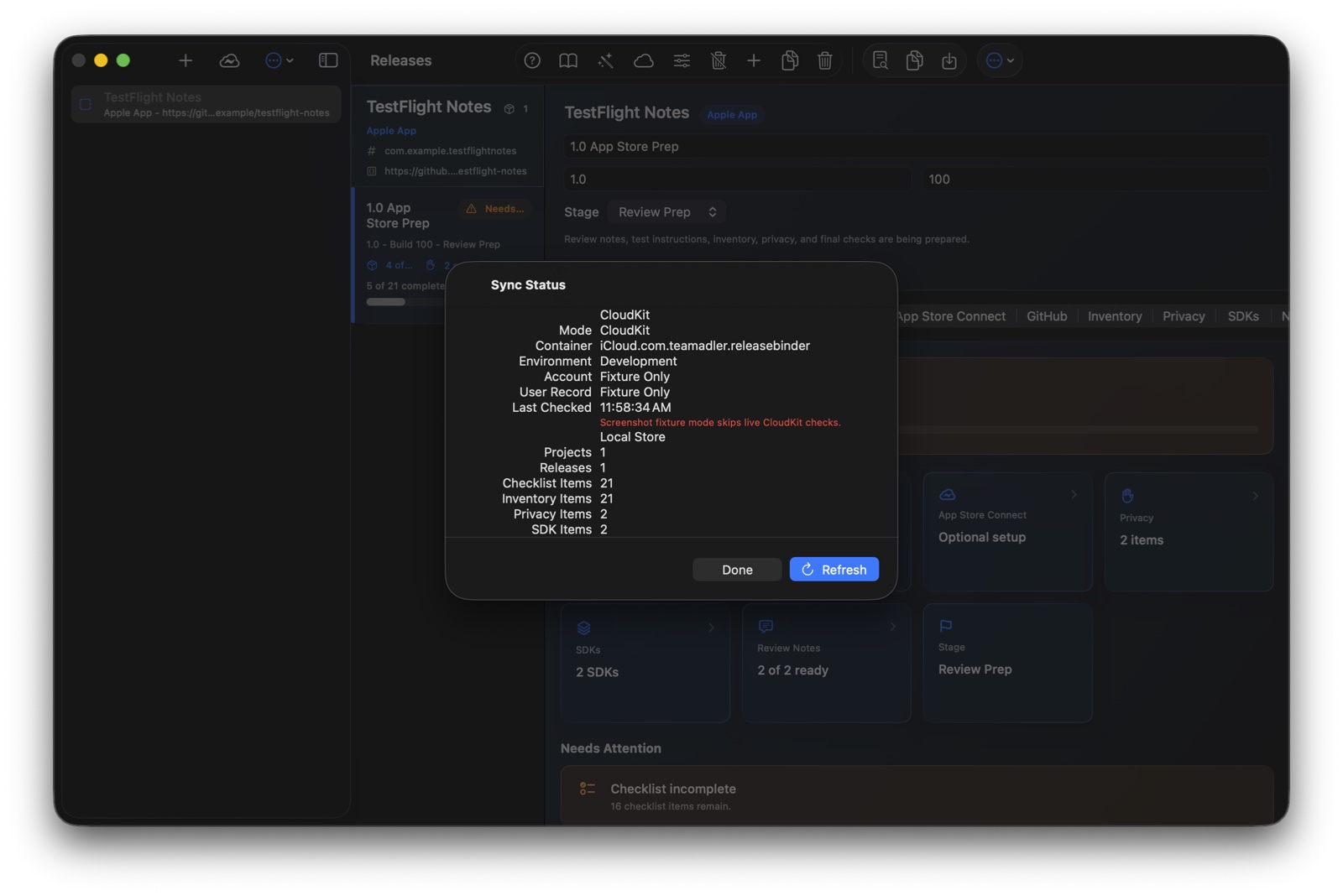Click the document search preview icon
This screenshot has width=1343, height=896.
[880, 60]
